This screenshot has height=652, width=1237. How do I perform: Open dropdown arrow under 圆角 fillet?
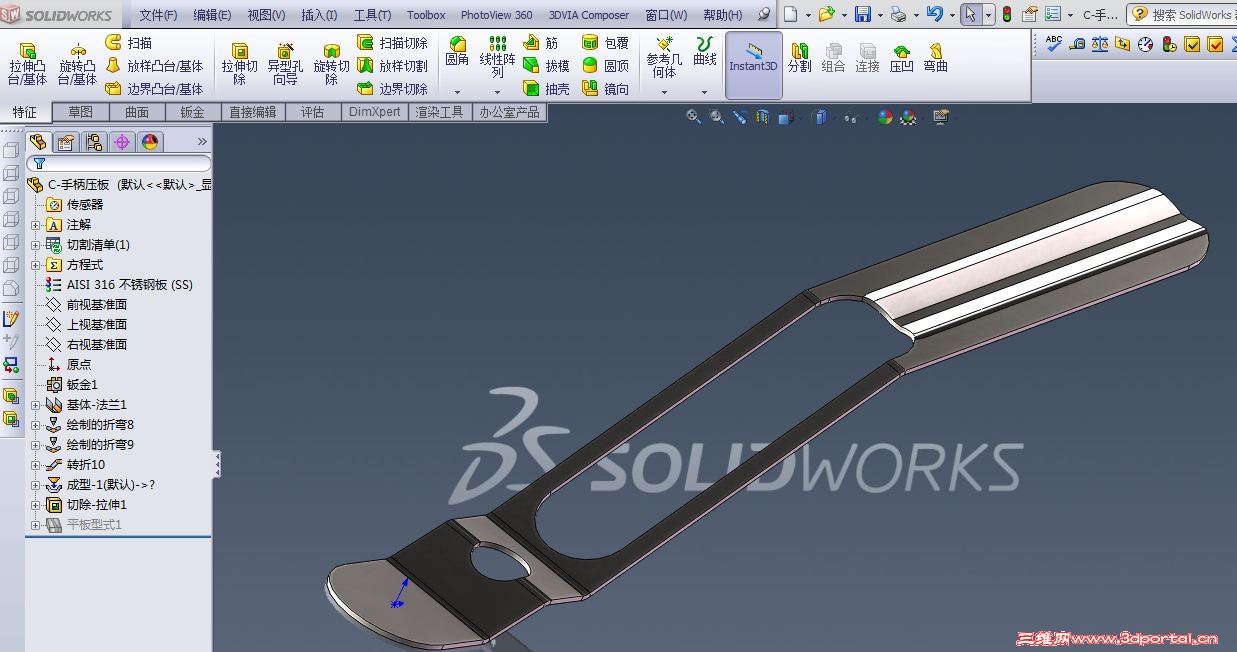(x=457, y=92)
